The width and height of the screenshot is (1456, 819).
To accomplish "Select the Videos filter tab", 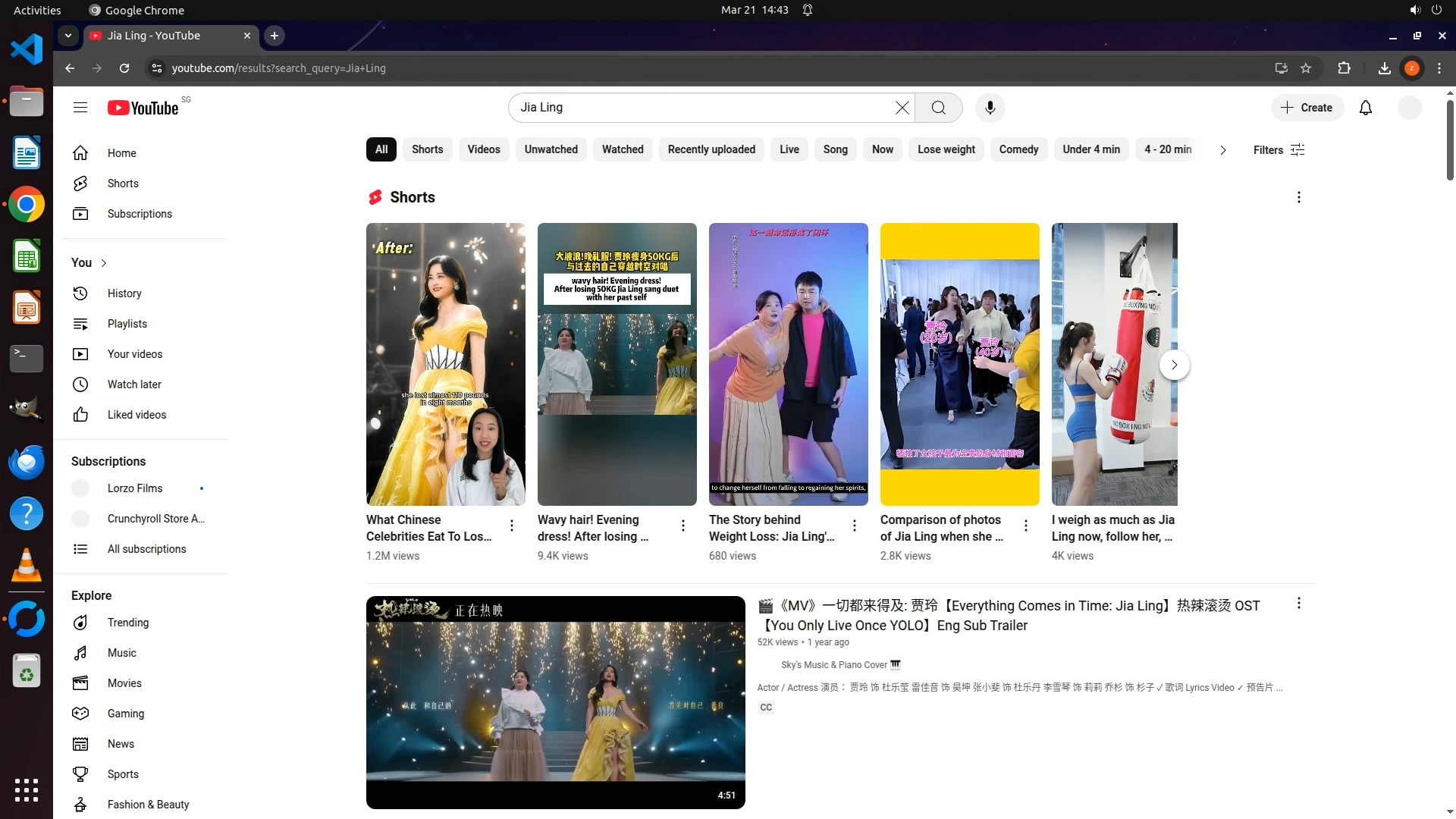I will (x=483, y=149).
